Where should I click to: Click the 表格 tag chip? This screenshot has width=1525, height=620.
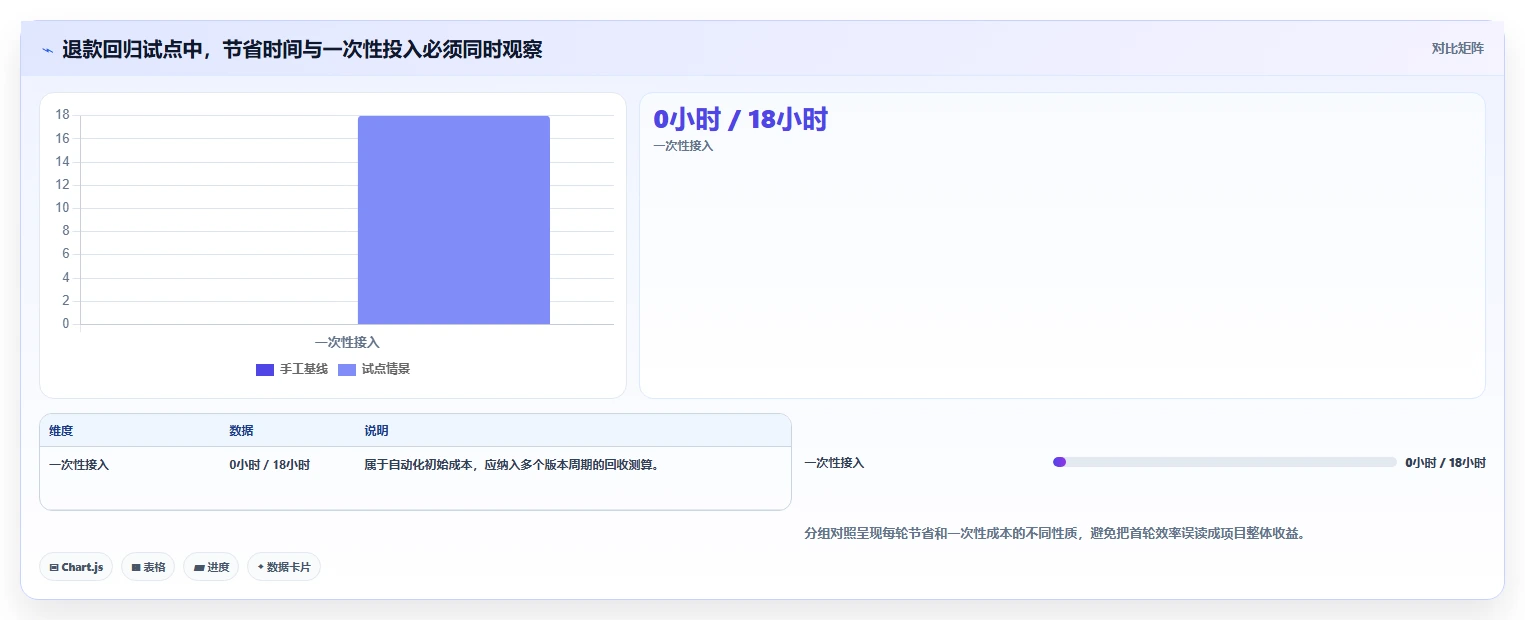point(148,567)
